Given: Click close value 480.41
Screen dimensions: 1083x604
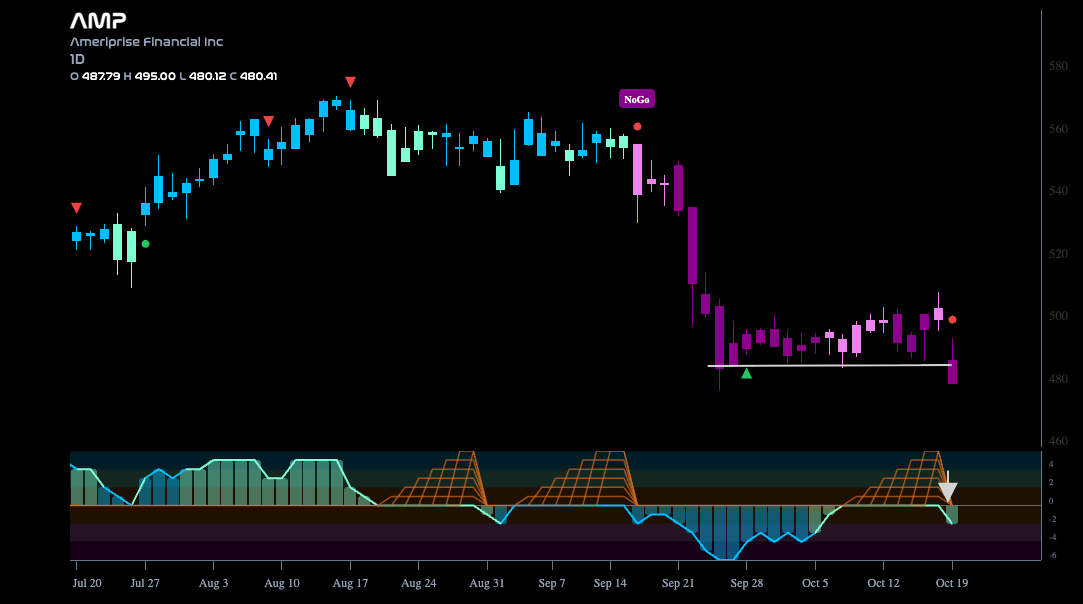Looking at the screenshot, I should (x=258, y=76).
